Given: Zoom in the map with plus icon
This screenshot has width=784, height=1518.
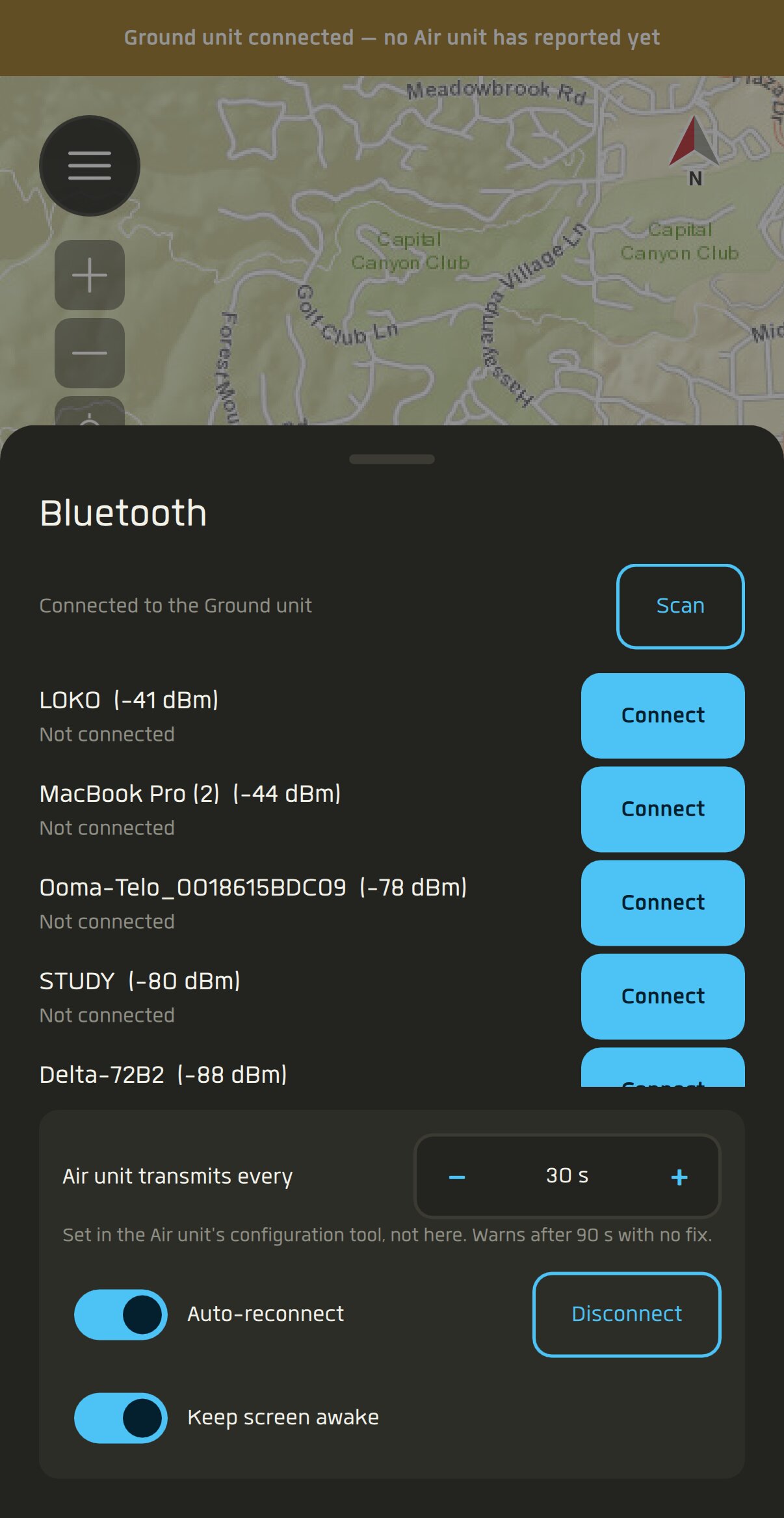Looking at the screenshot, I should point(90,275).
